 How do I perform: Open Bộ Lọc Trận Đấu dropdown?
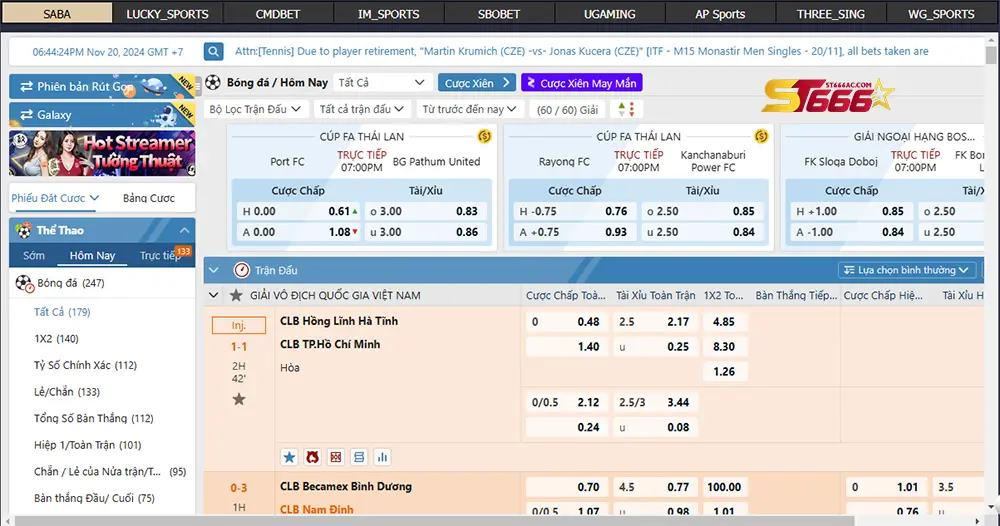pyautogui.click(x=255, y=109)
